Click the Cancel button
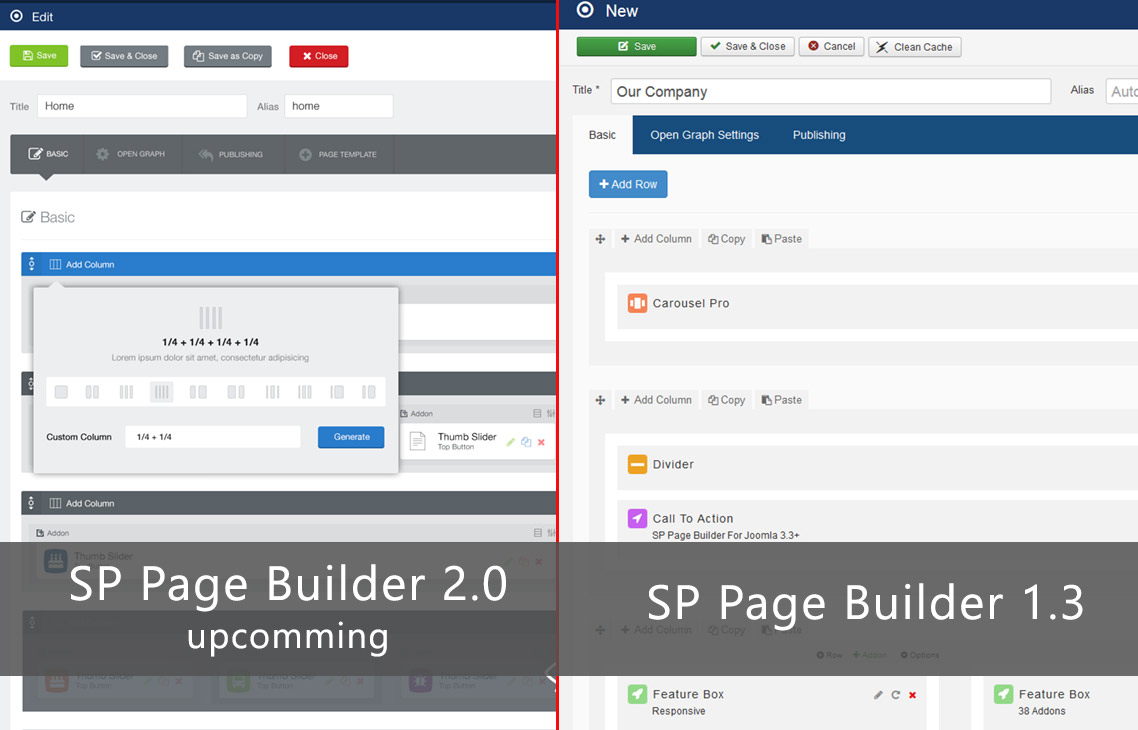 point(832,46)
